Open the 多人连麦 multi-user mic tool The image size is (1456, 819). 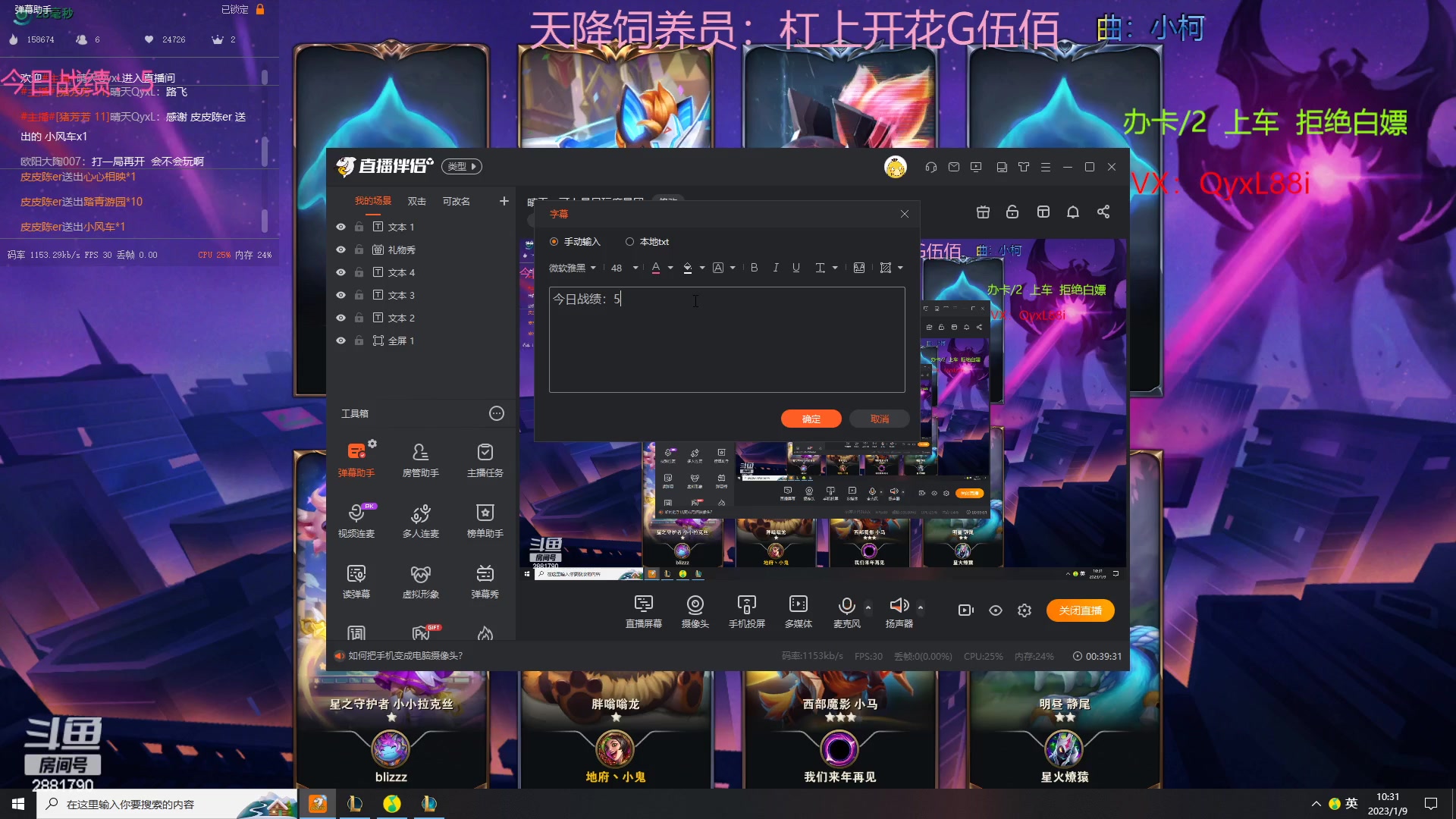pyautogui.click(x=420, y=520)
